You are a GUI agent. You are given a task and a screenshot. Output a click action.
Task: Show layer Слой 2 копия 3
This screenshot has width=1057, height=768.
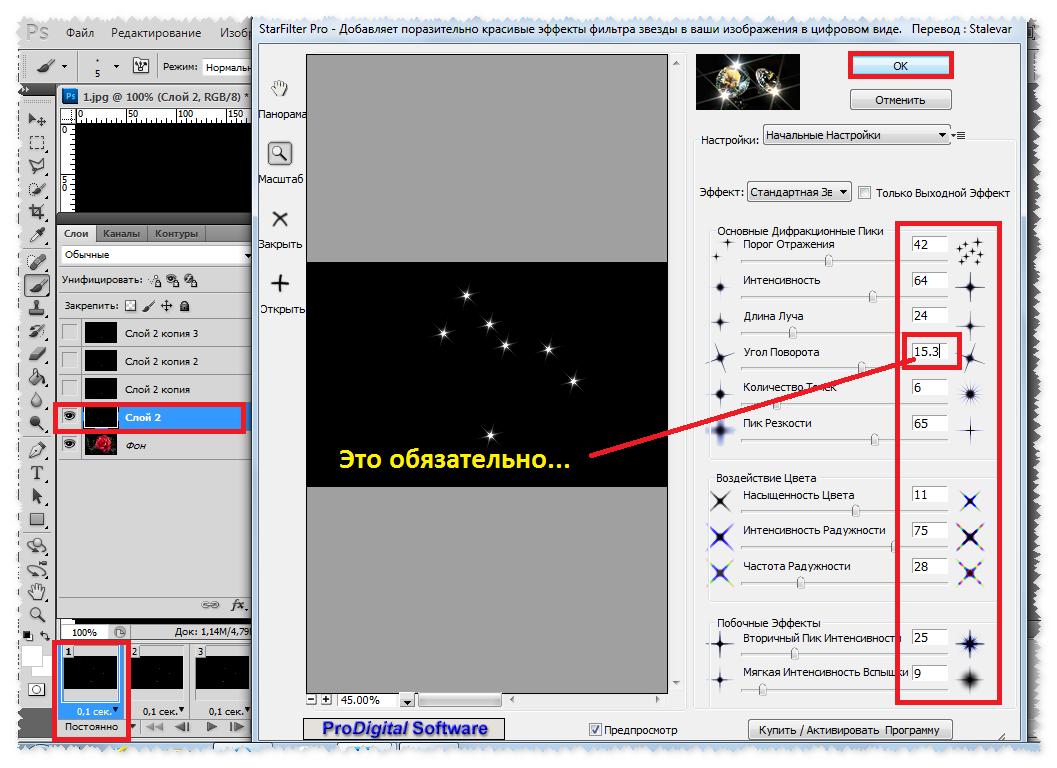[69, 333]
